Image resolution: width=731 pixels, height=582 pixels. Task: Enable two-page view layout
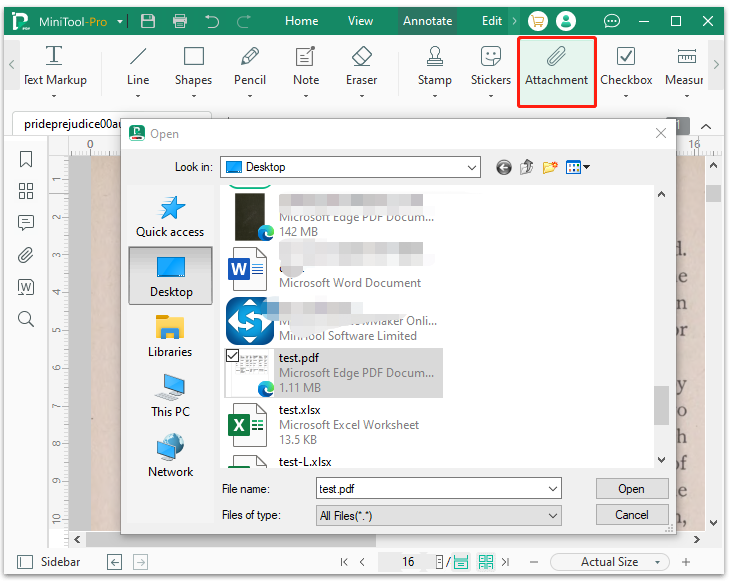(x=486, y=562)
